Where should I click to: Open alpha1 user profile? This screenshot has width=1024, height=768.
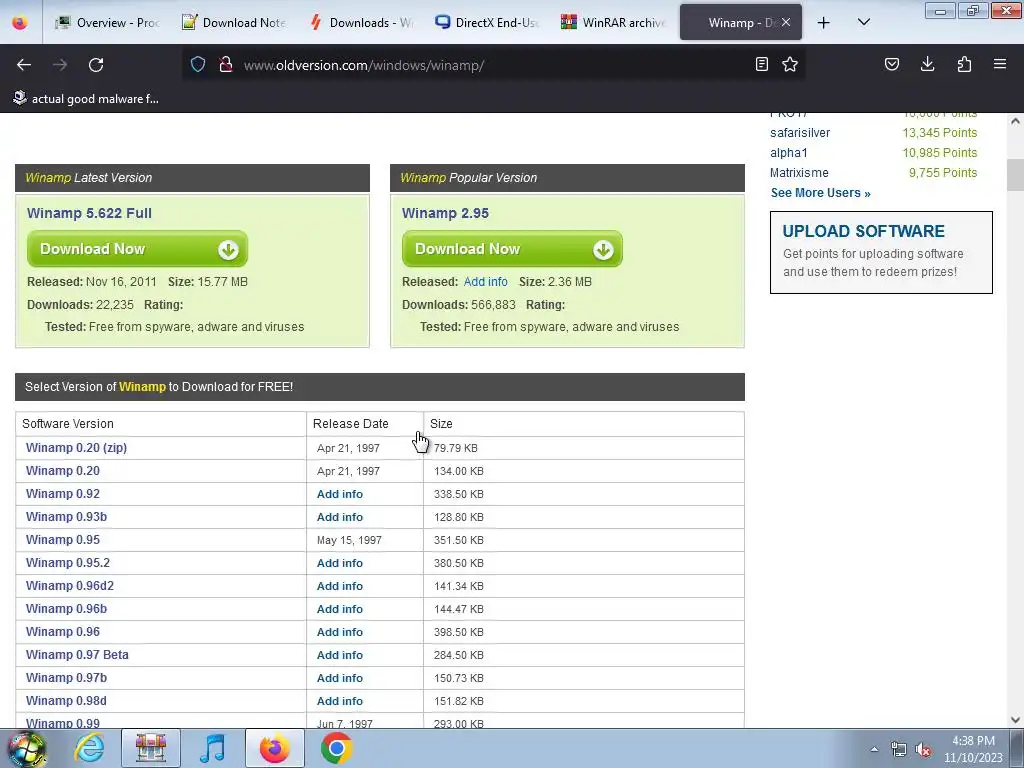pyautogui.click(x=788, y=153)
